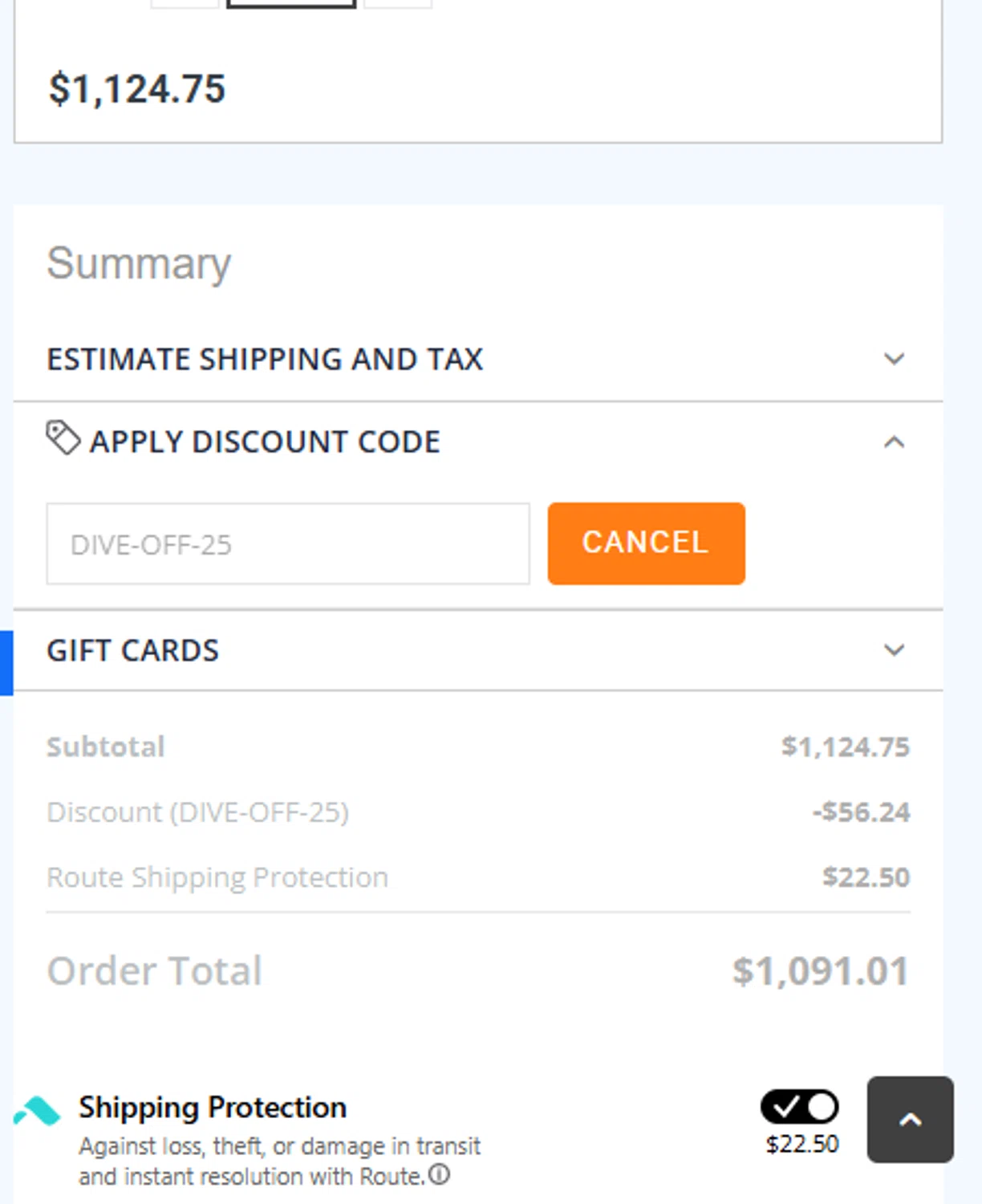Click the Order Total amount $1,091.01
The image size is (982, 1204).
[x=820, y=971]
